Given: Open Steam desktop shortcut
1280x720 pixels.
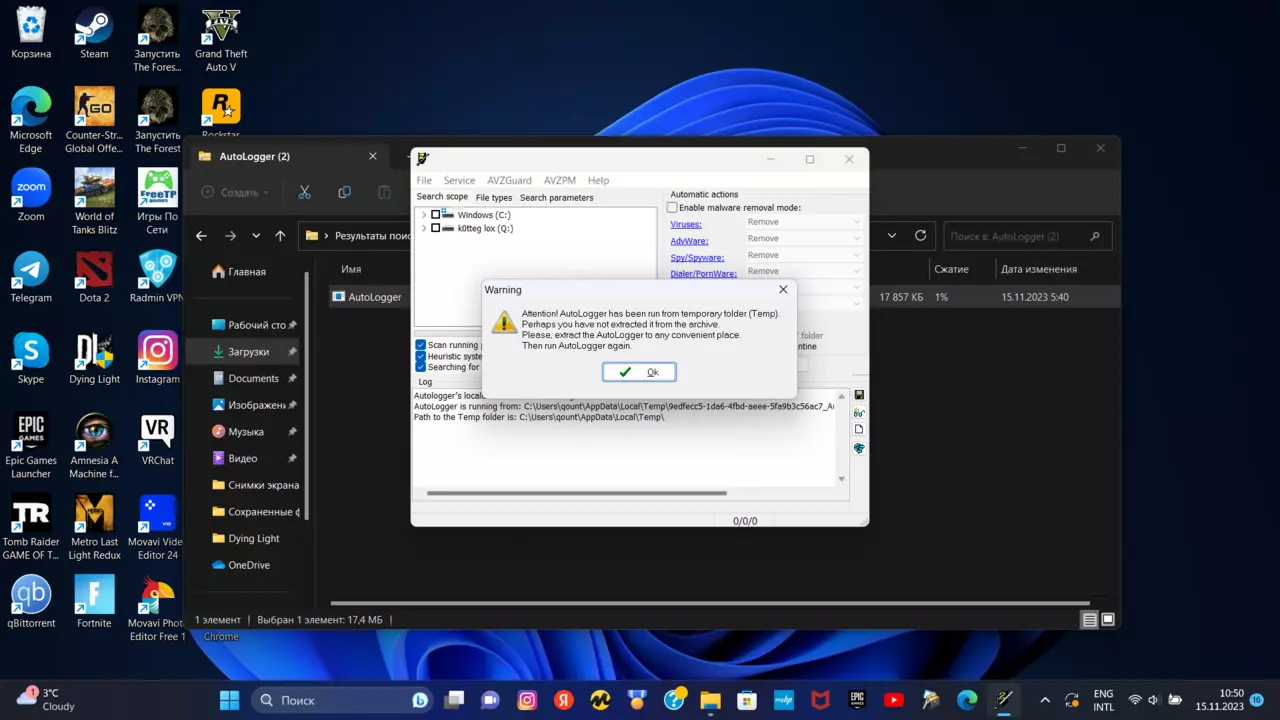Looking at the screenshot, I should [94, 33].
